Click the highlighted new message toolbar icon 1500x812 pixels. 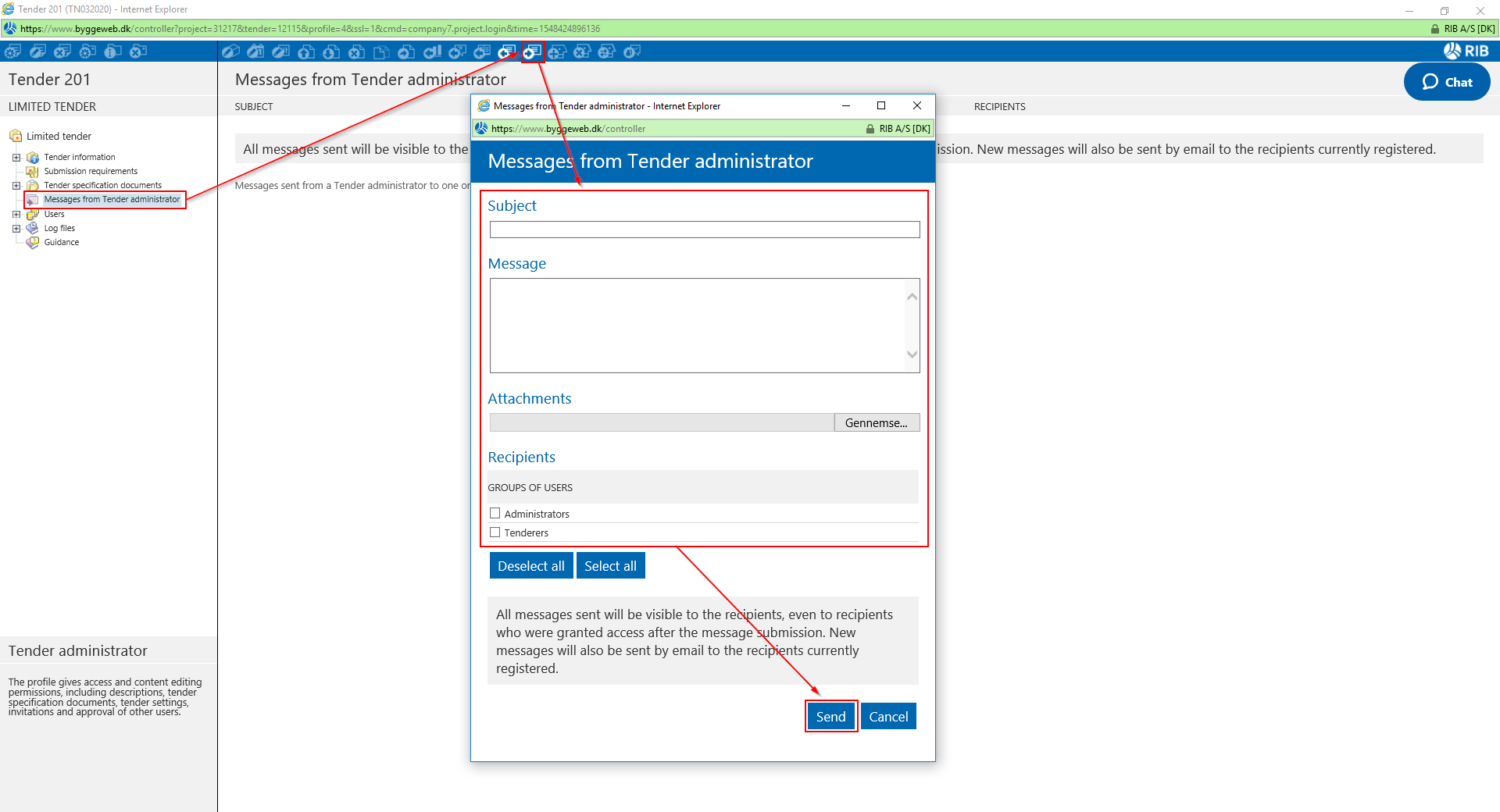coord(532,52)
